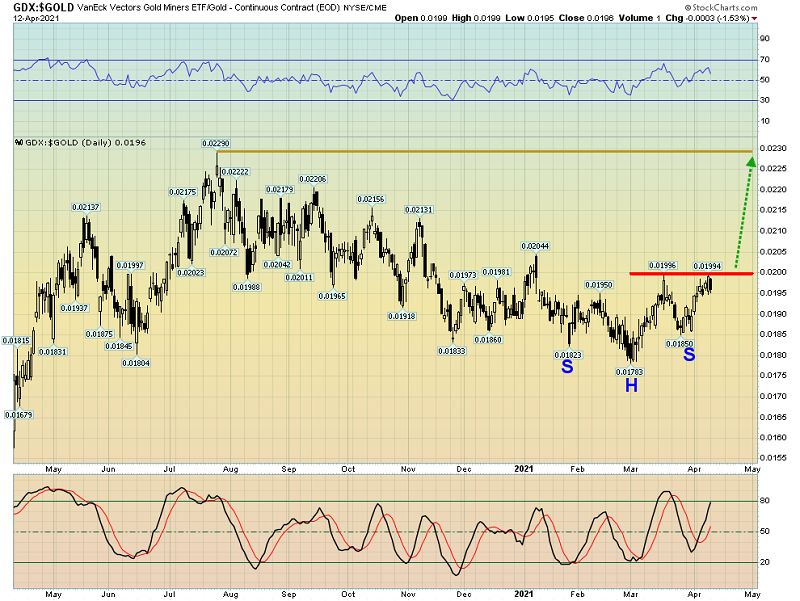Click the 0.01997 price label

[x=130, y=265]
